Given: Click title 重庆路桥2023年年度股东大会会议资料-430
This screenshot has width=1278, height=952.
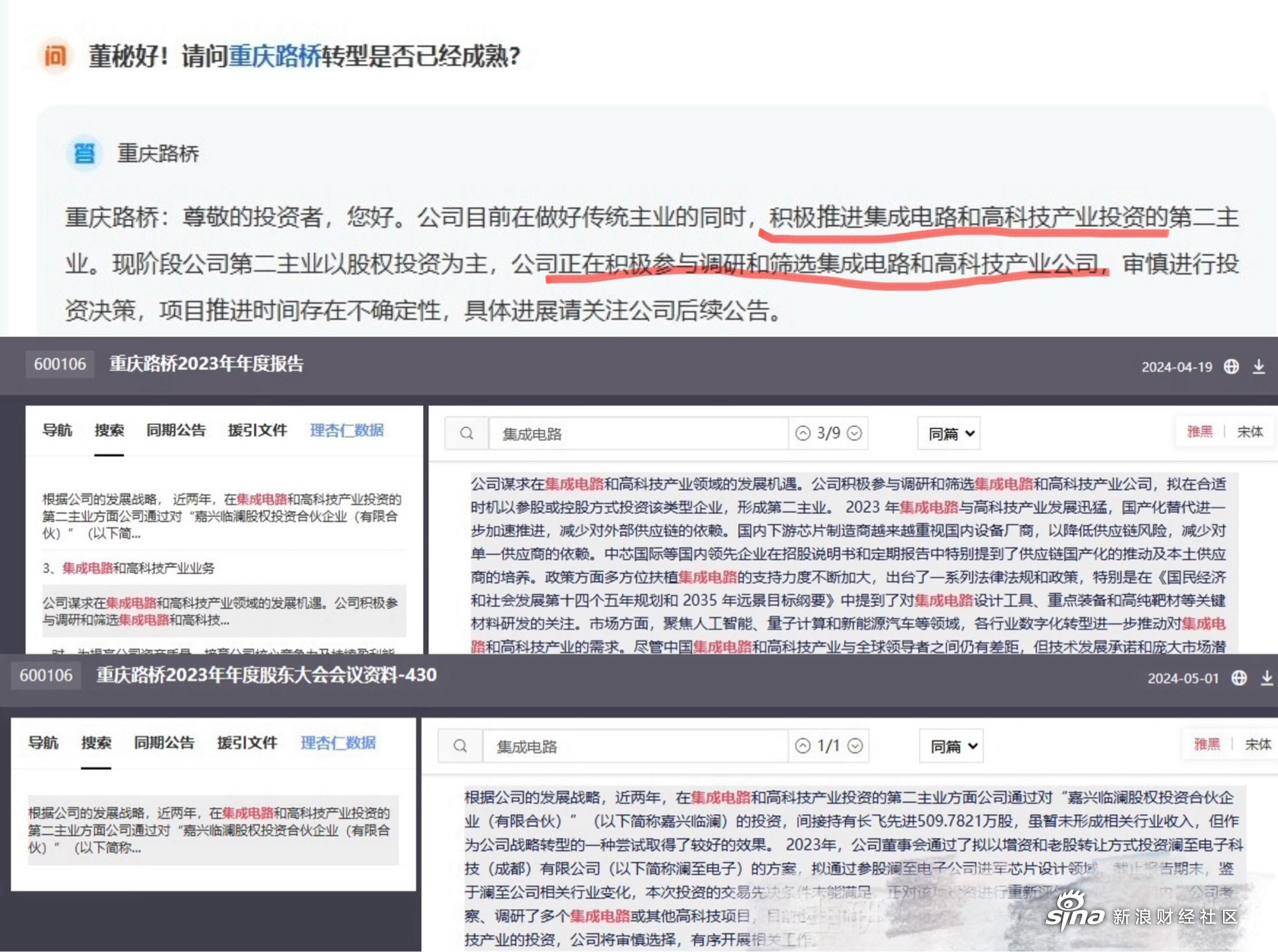Looking at the screenshot, I should [266, 675].
